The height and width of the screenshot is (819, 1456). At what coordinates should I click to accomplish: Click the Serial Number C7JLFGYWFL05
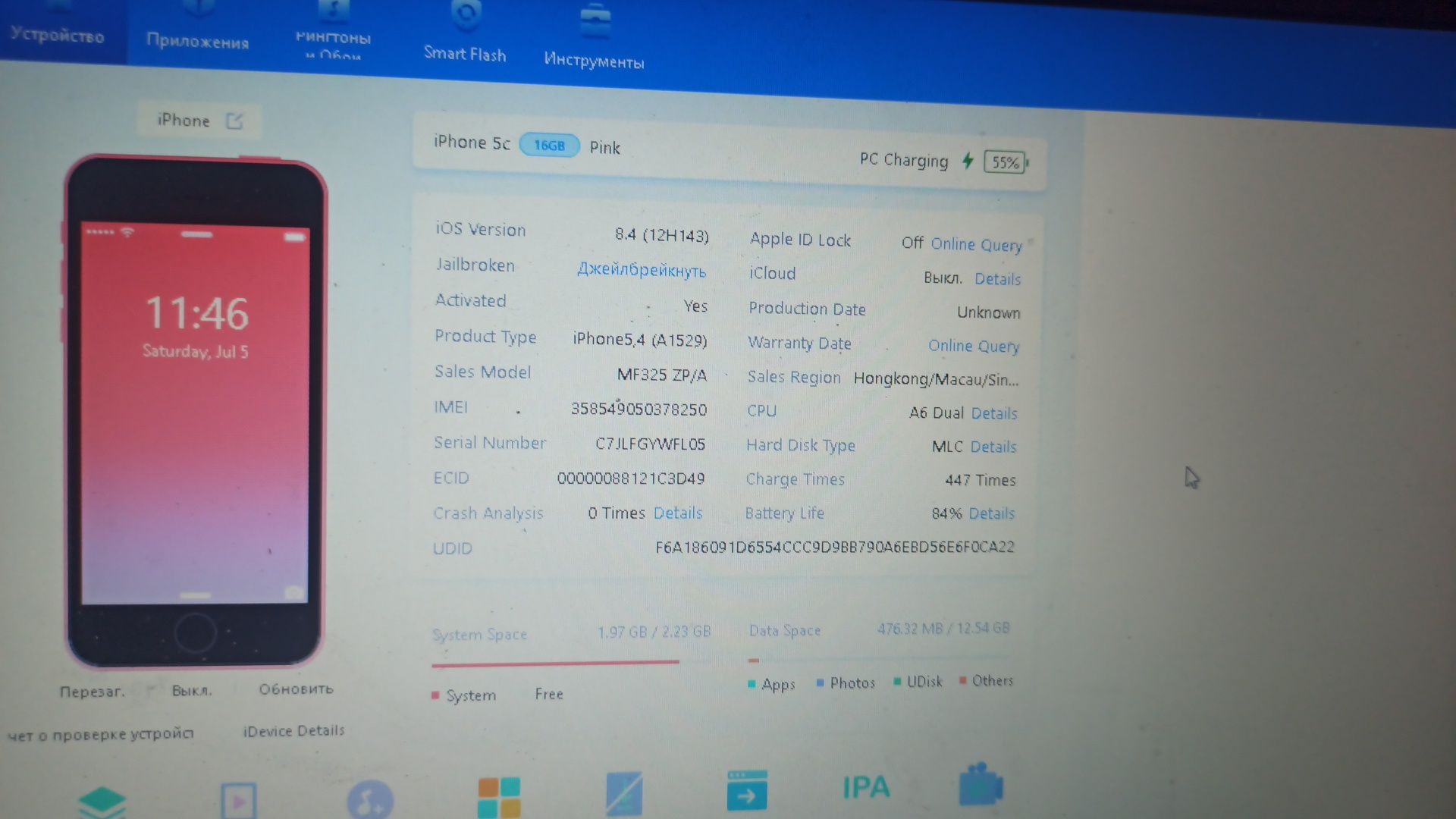(650, 444)
